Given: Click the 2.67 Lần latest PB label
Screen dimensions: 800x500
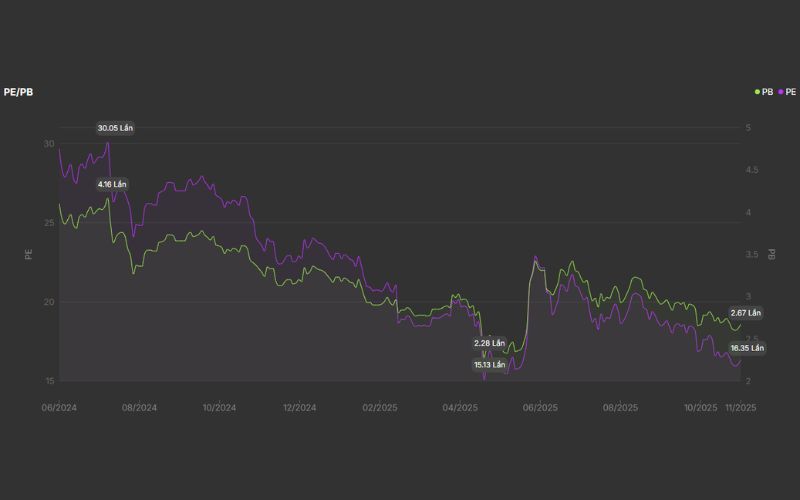Looking at the screenshot, I should [x=746, y=313].
